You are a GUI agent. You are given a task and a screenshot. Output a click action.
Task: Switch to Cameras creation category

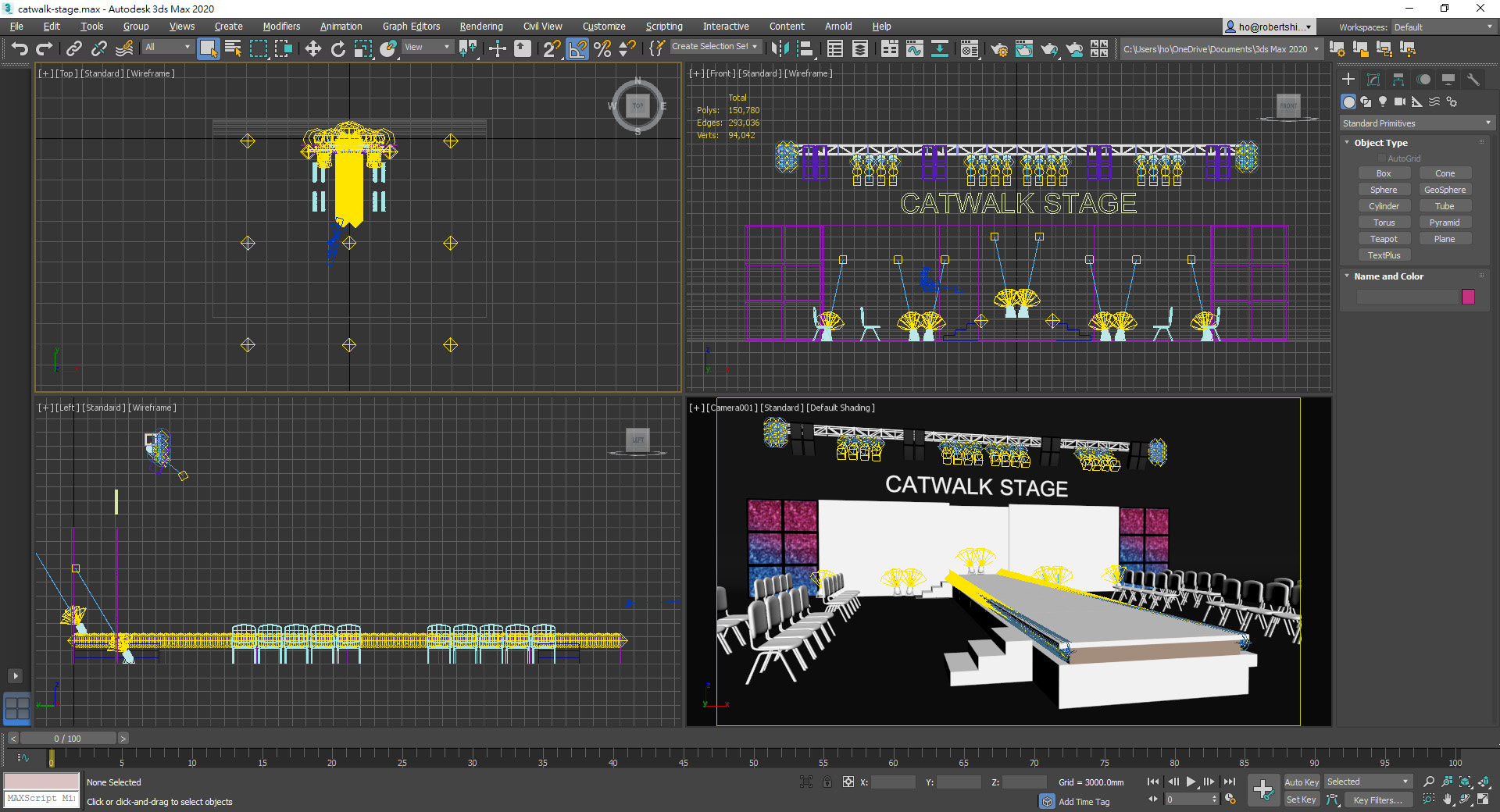tap(1400, 101)
